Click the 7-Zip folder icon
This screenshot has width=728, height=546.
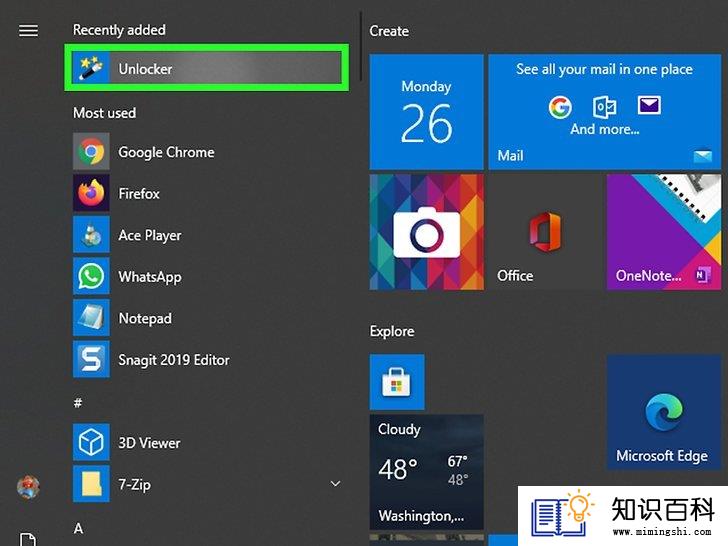click(91, 484)
